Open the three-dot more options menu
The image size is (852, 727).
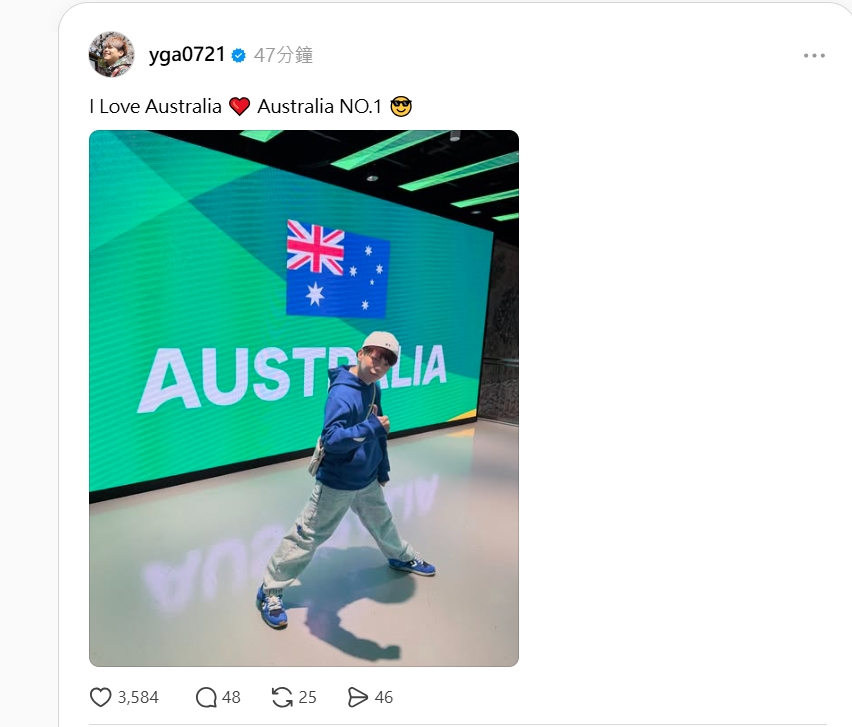(814, 55)
